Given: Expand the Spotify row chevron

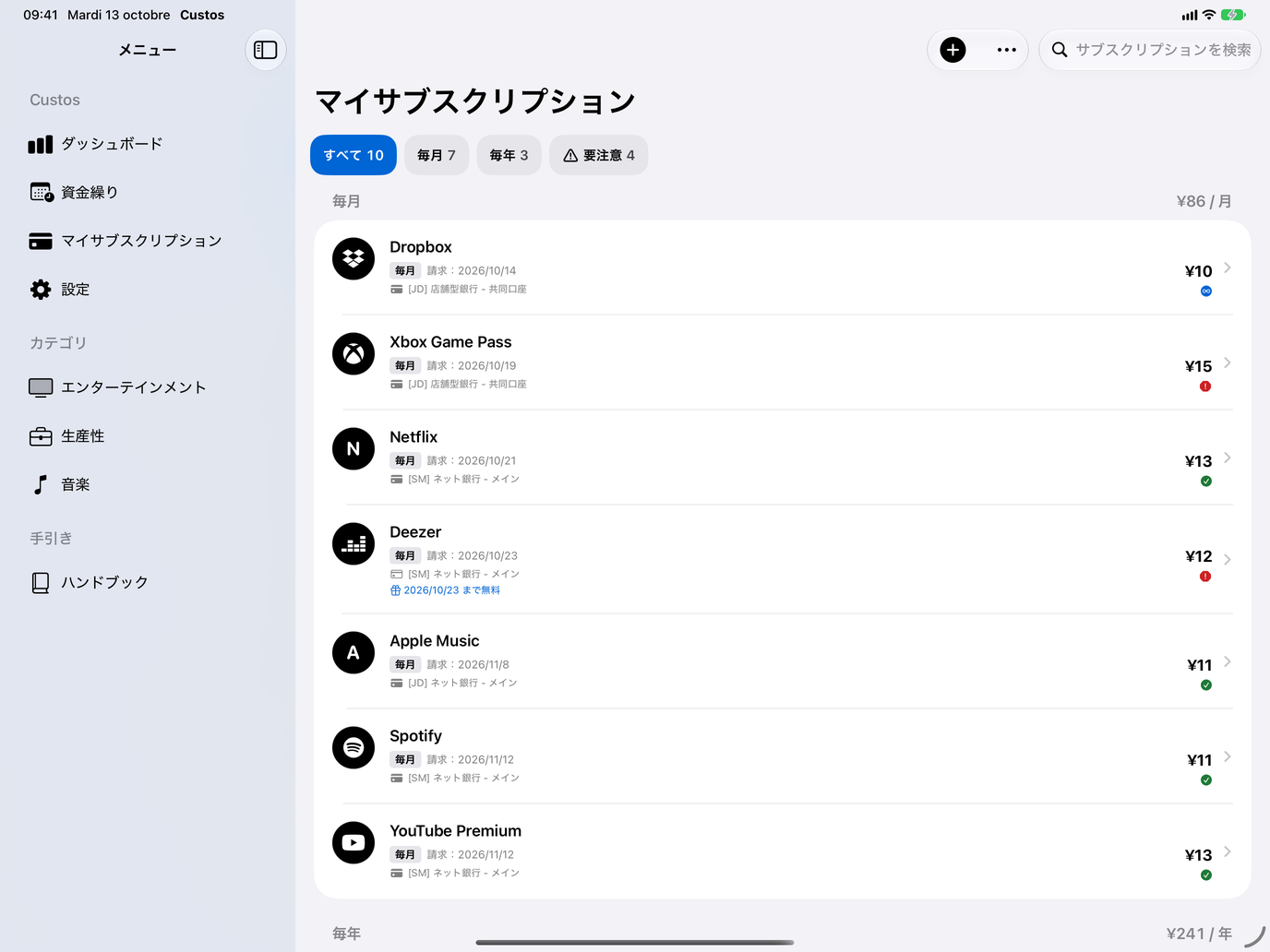Looking at the screenshot, I should pos(1228,756).
